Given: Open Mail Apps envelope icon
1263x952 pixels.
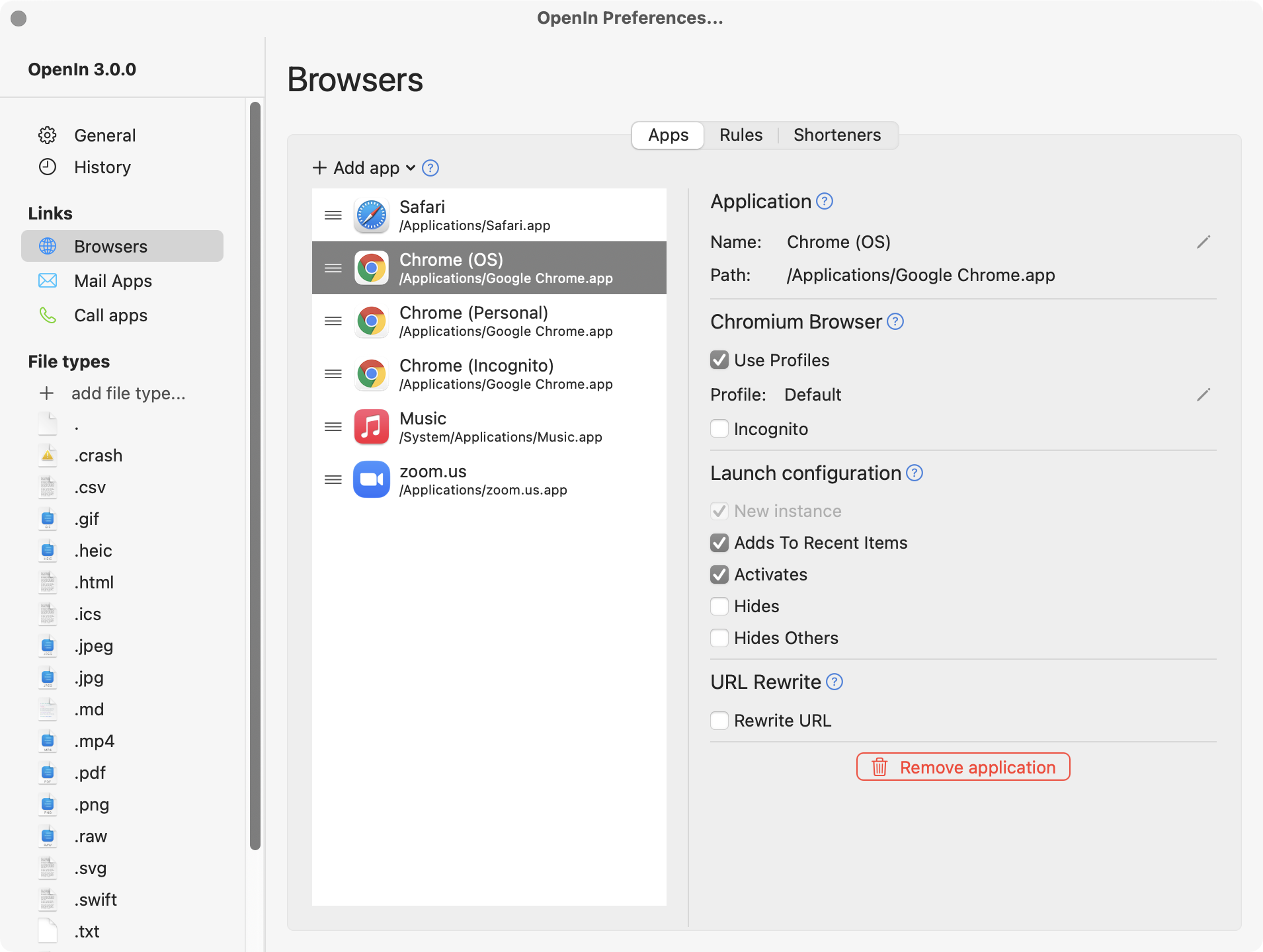Looking at the screenshot, I should pyautogui.click(x=48, y=280).
